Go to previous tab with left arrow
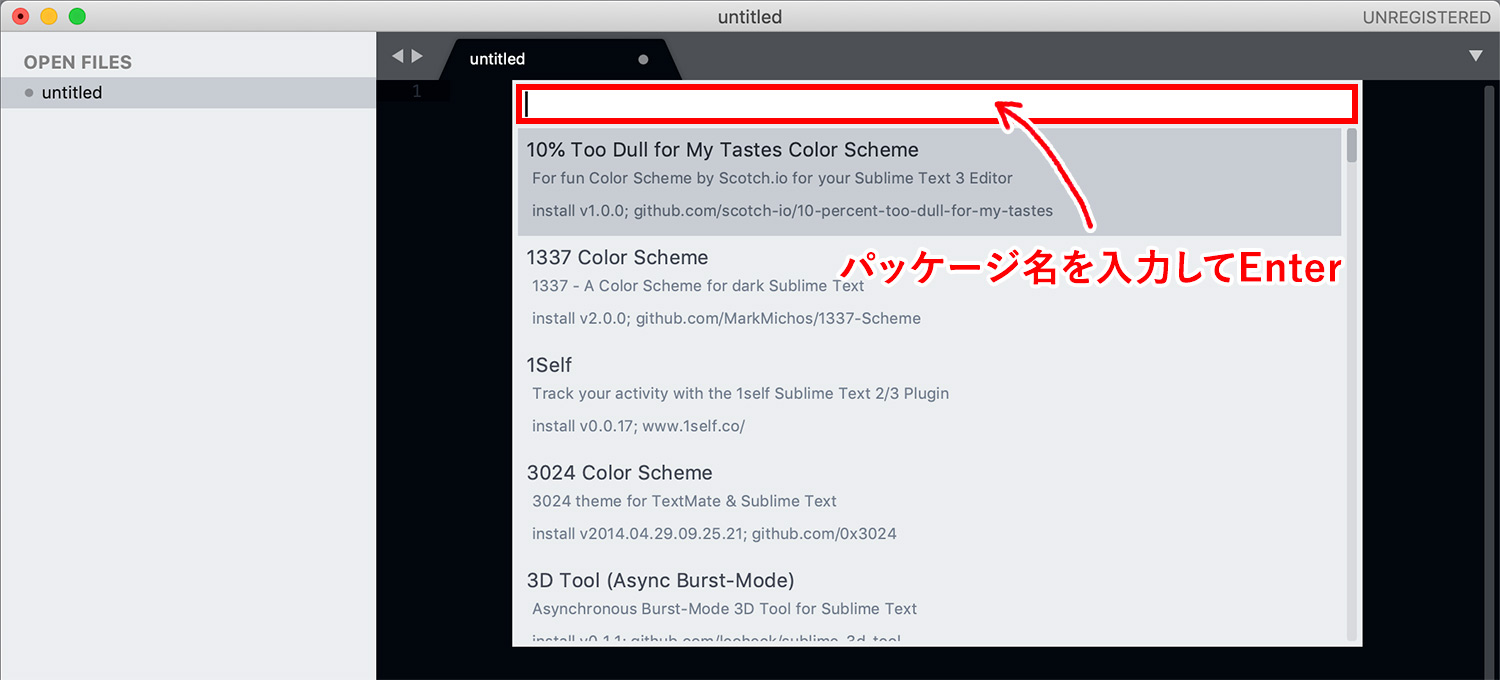 click(397, 56)
